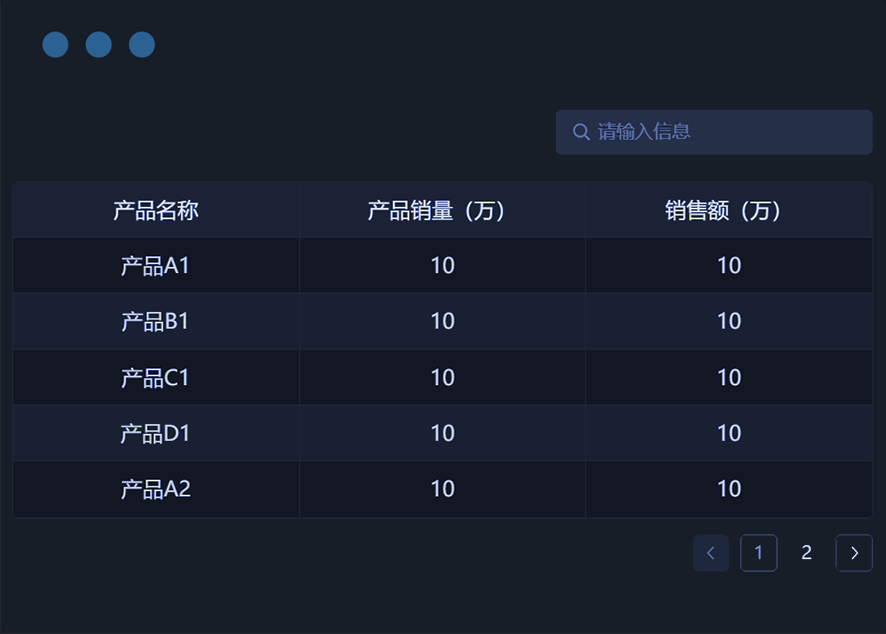Click the 销售额（万） column header
The width and height of the screenshot is (886, 634).
[728, 210]
